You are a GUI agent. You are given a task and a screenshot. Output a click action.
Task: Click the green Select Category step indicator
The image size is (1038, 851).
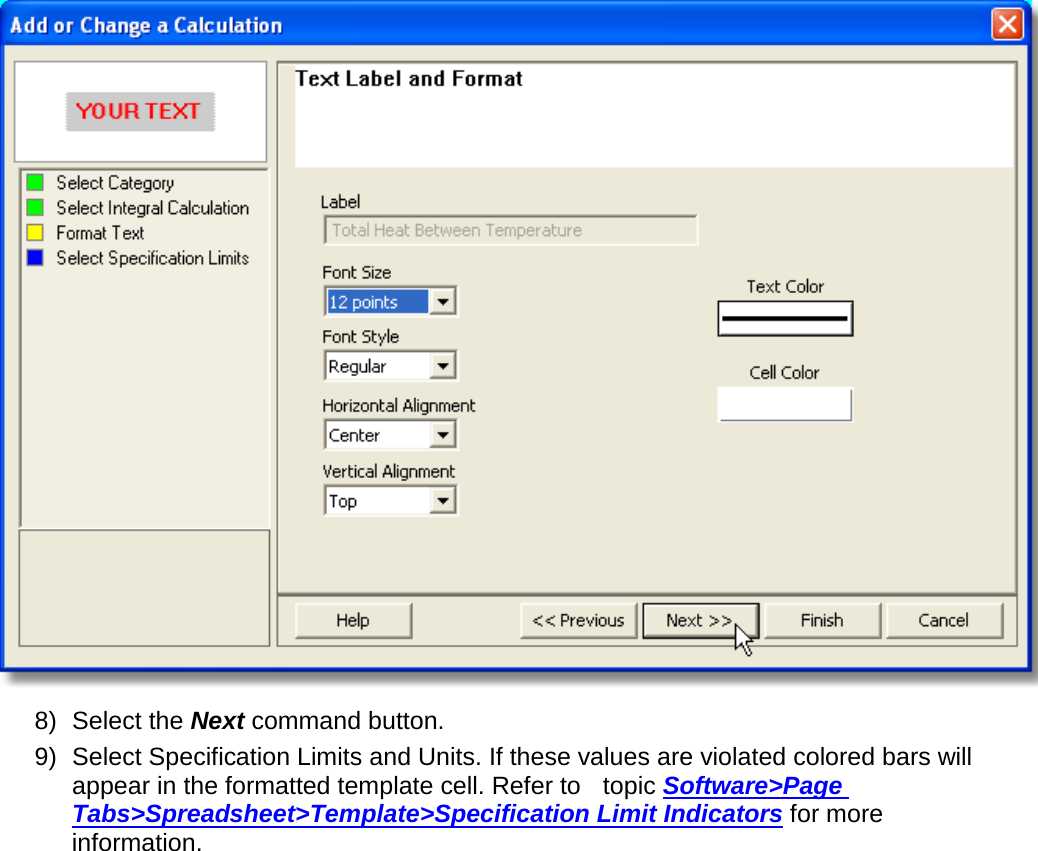click(35, 182)
